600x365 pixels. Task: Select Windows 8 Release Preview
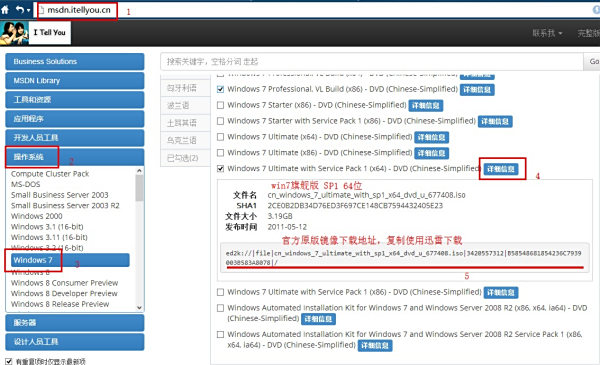point(60,304)
